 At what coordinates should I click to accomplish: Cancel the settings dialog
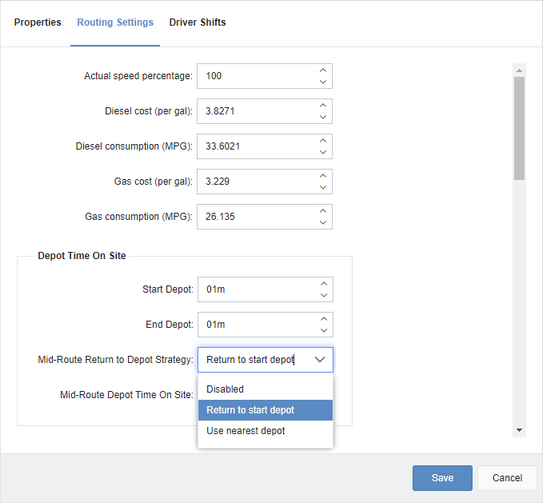click(x=507, y=478)
